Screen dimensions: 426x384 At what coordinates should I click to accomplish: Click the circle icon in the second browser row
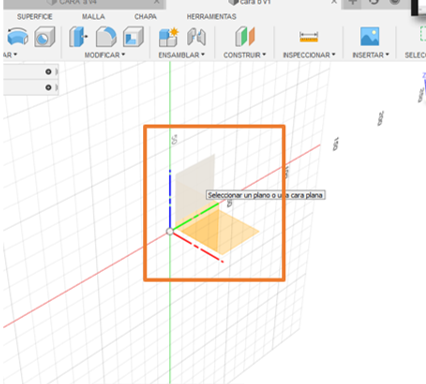[48, 87]
